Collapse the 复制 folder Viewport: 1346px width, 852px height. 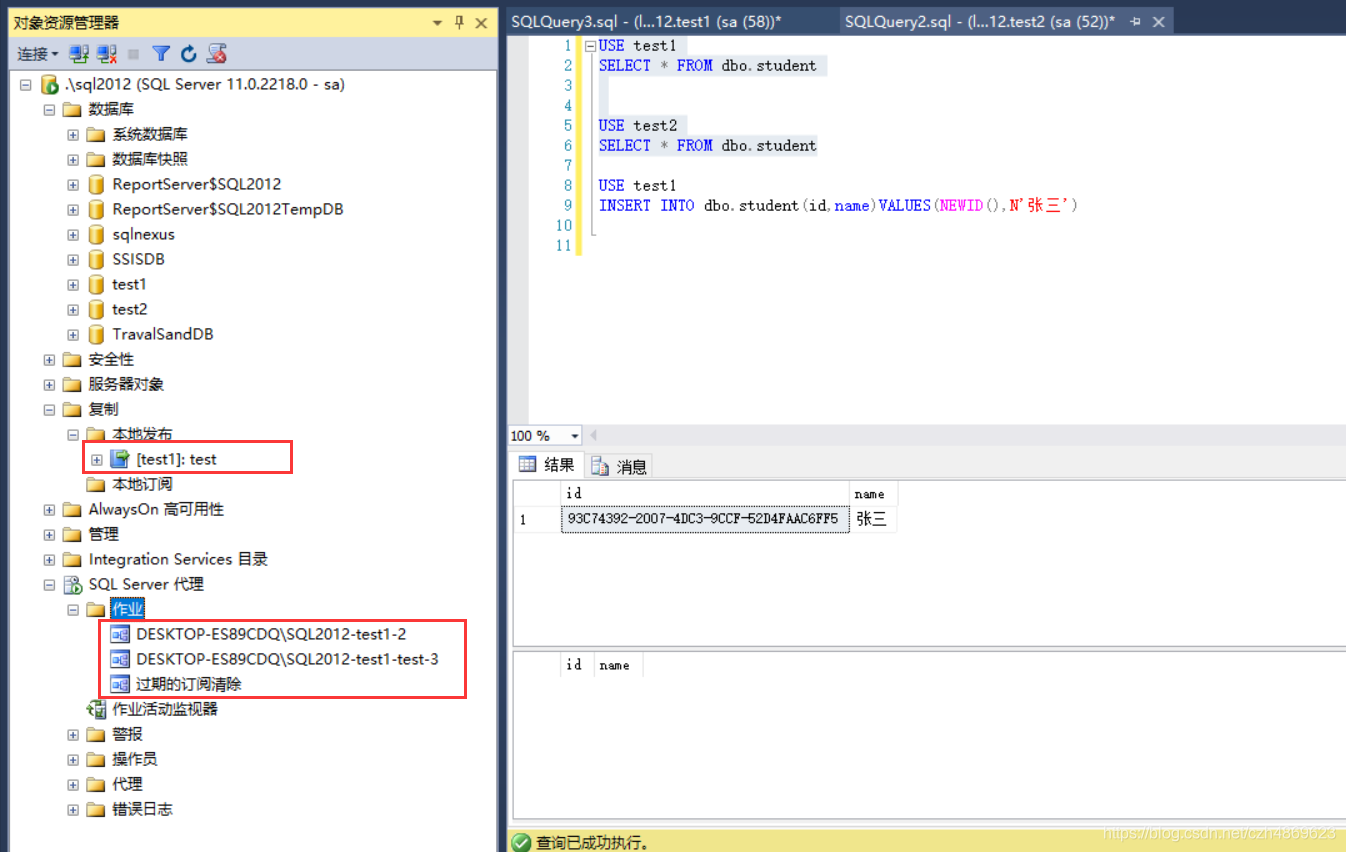coord(49,410)
